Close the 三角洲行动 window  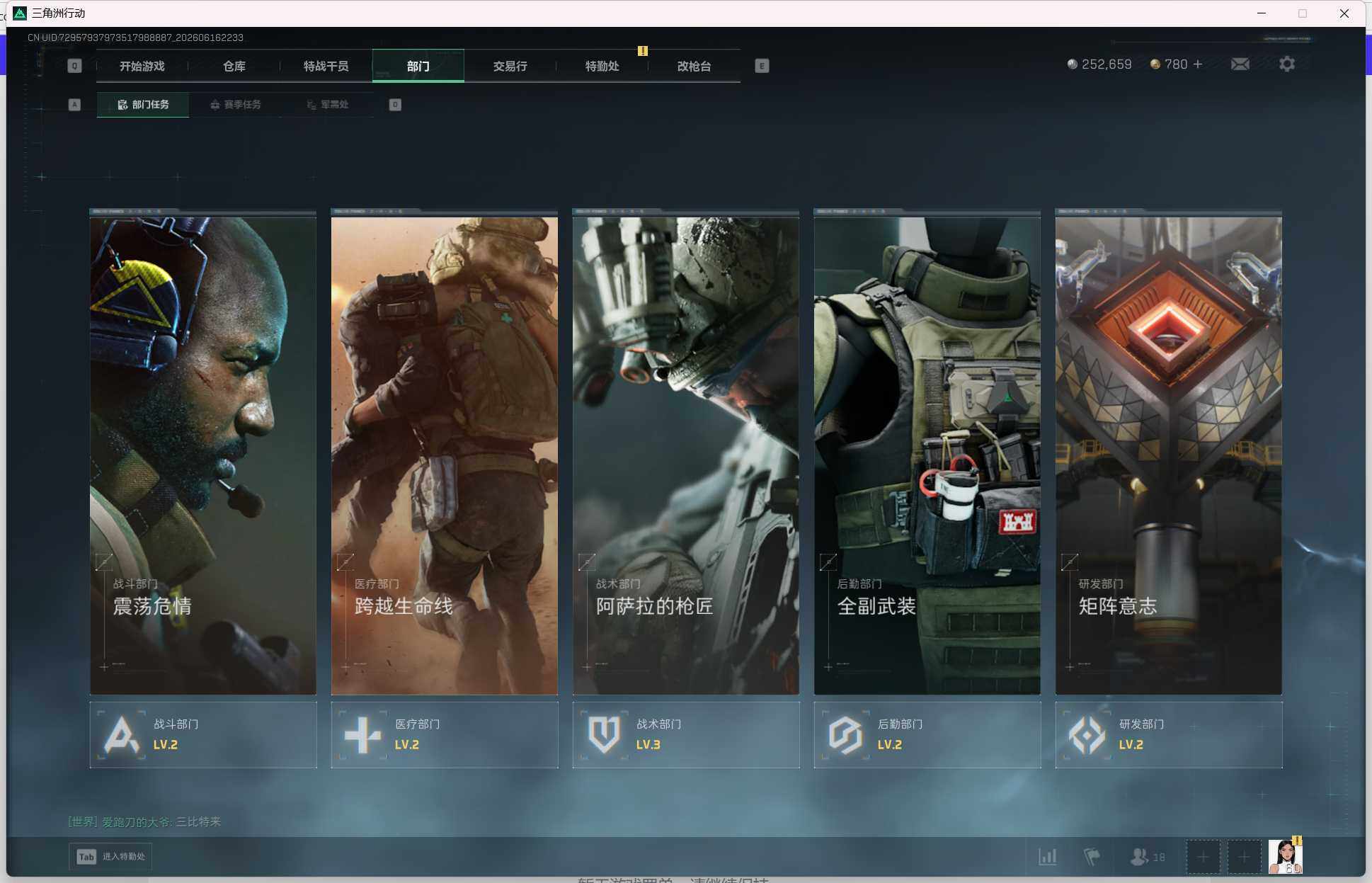[1344, 13]
